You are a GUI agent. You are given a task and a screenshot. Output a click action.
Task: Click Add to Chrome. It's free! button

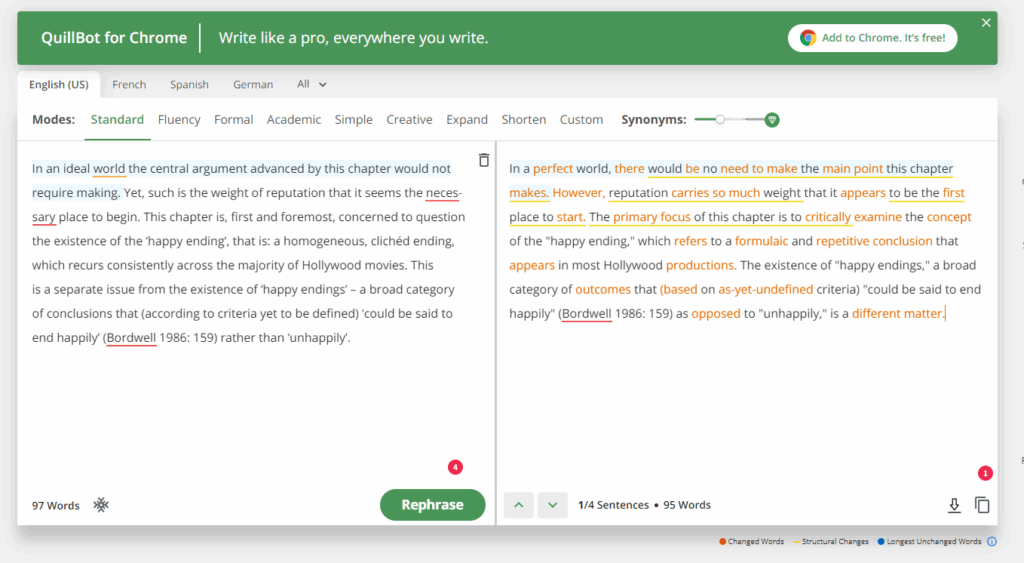(873, 38)
